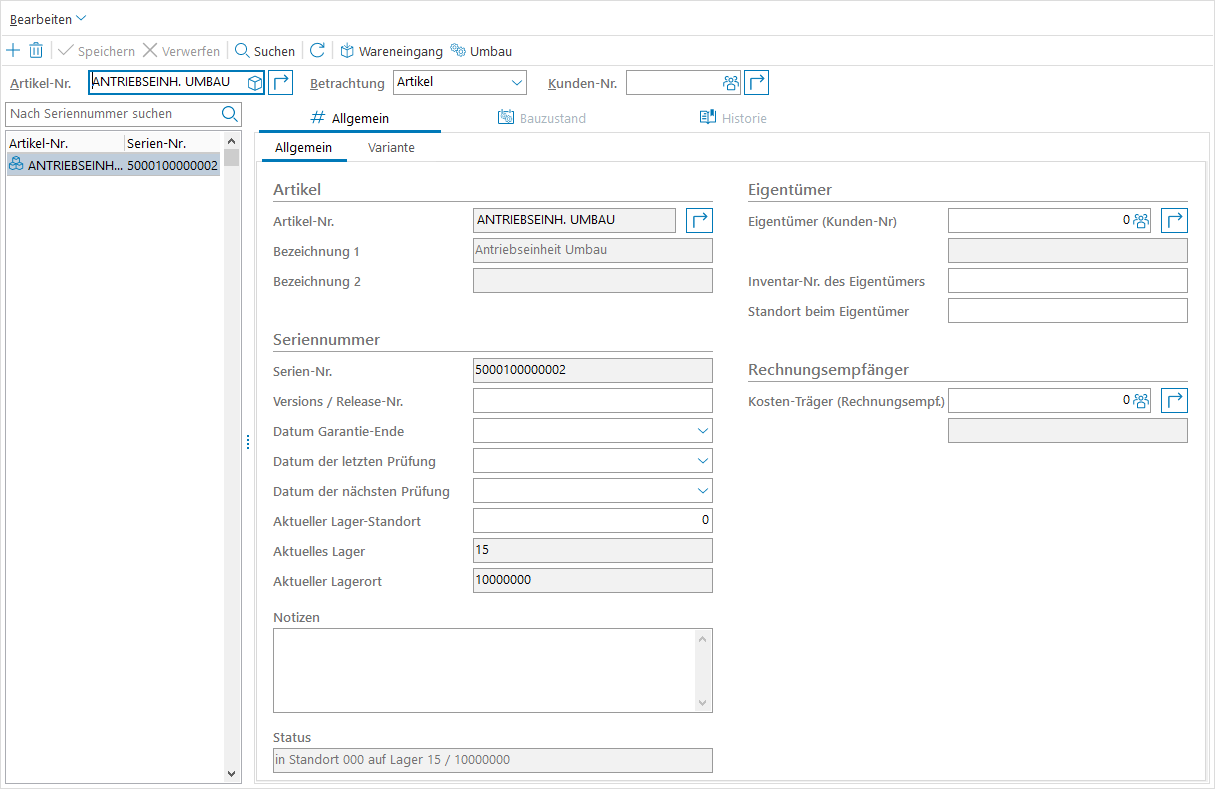Open the Bearbeiten menu
The width and height of the screenshot is (1215, 789).
pyautogui.click(x=47, y=19)
